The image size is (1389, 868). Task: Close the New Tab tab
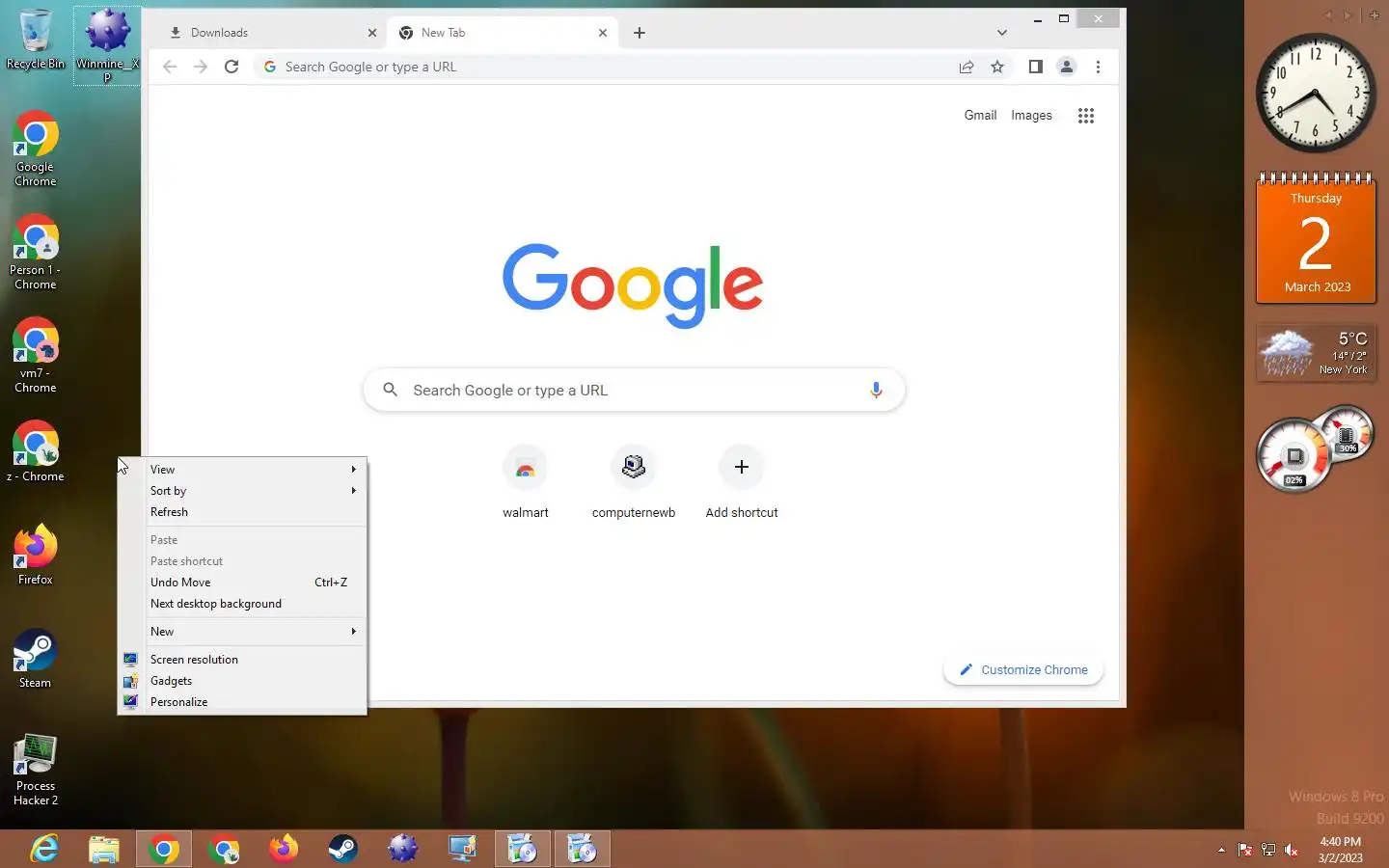click(603, 33)
